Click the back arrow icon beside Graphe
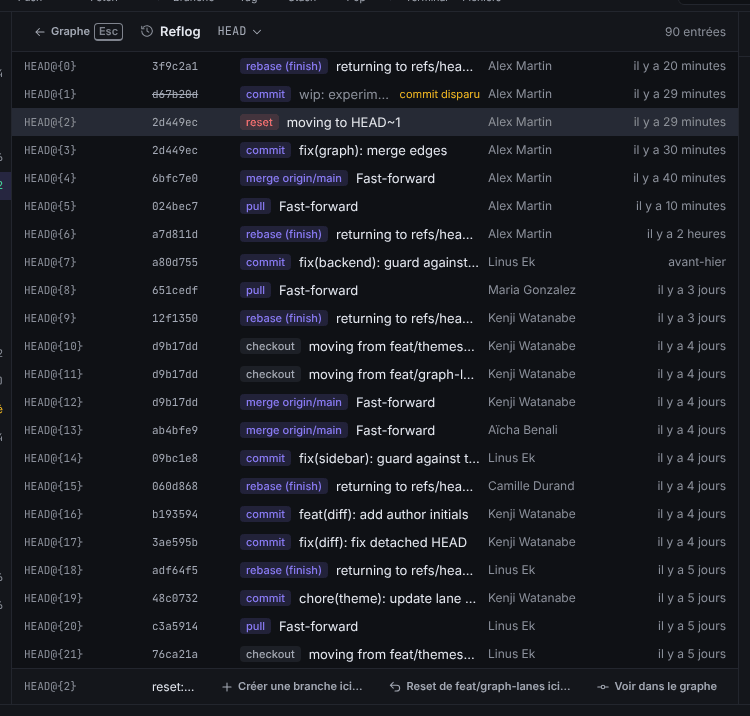 point(40,32)
